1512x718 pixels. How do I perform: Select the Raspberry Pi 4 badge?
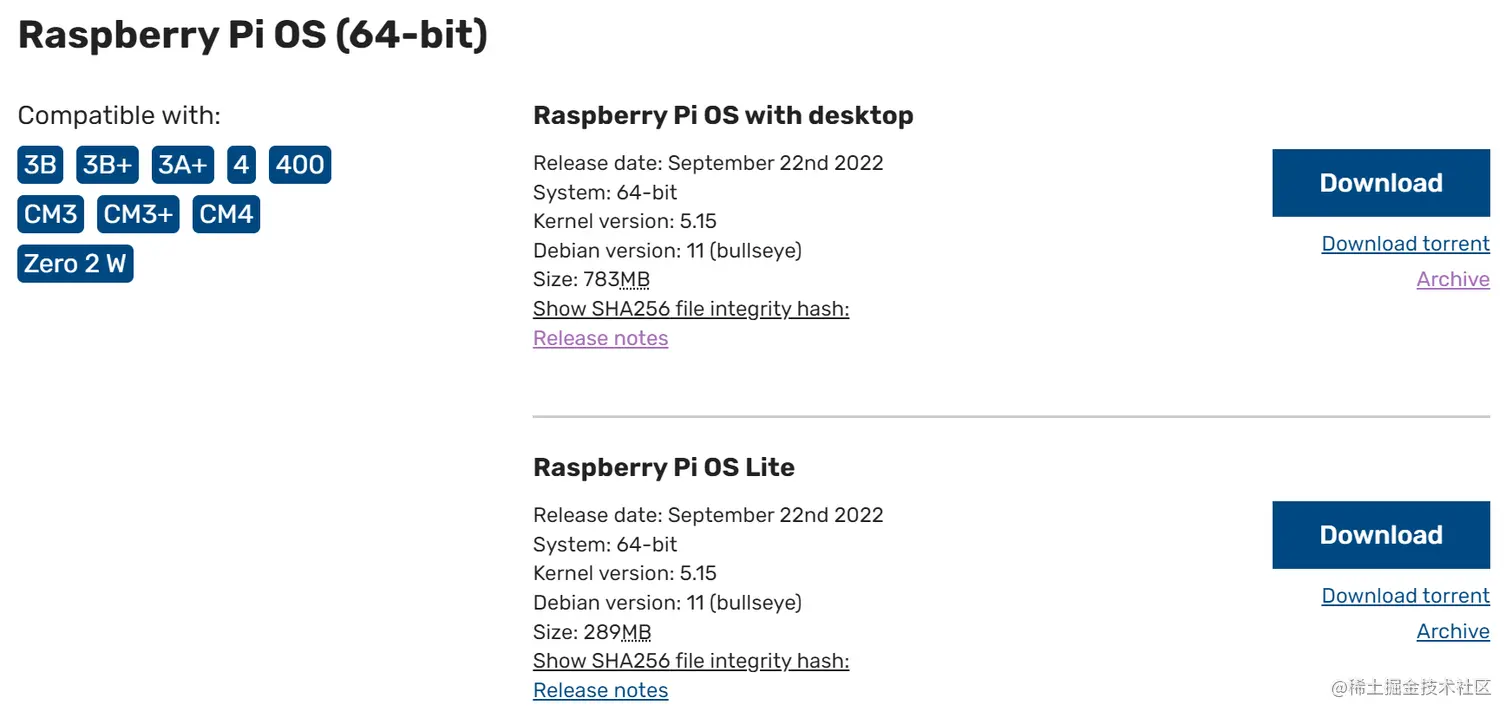pos(241,164)
